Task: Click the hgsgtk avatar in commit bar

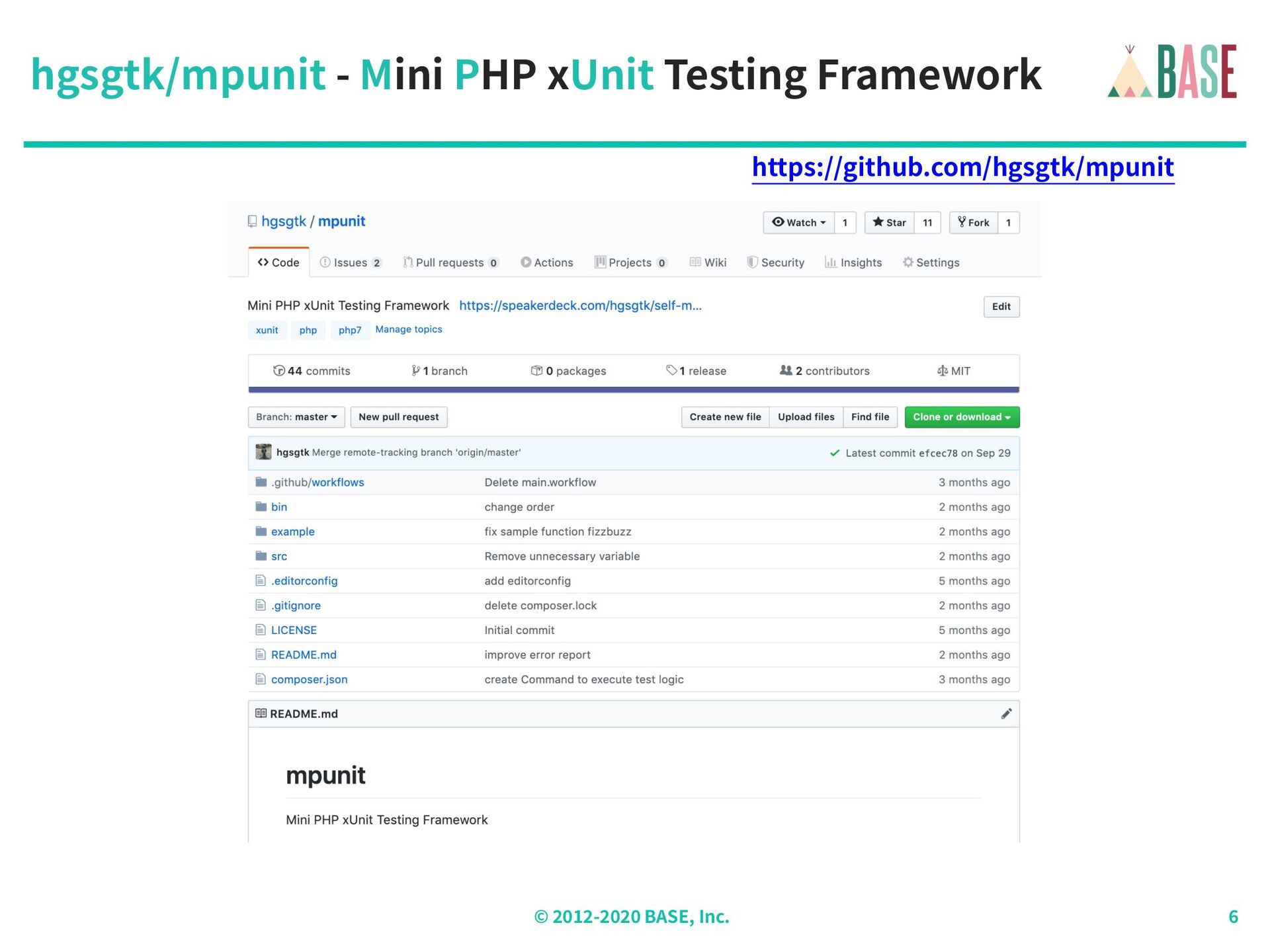Action: tap(263, 452)
